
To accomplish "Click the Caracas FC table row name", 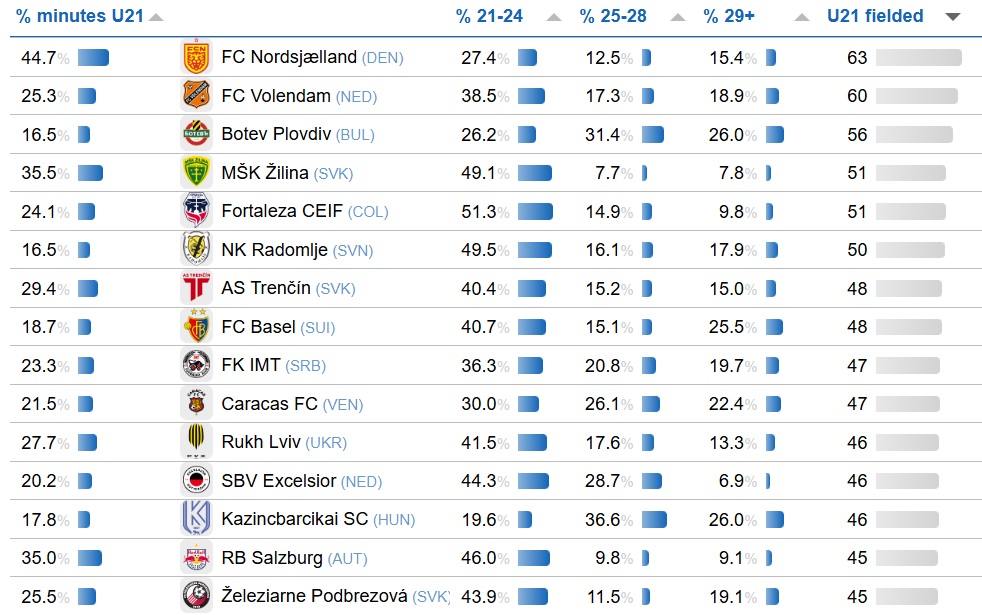I will click(x=269, y=404).
